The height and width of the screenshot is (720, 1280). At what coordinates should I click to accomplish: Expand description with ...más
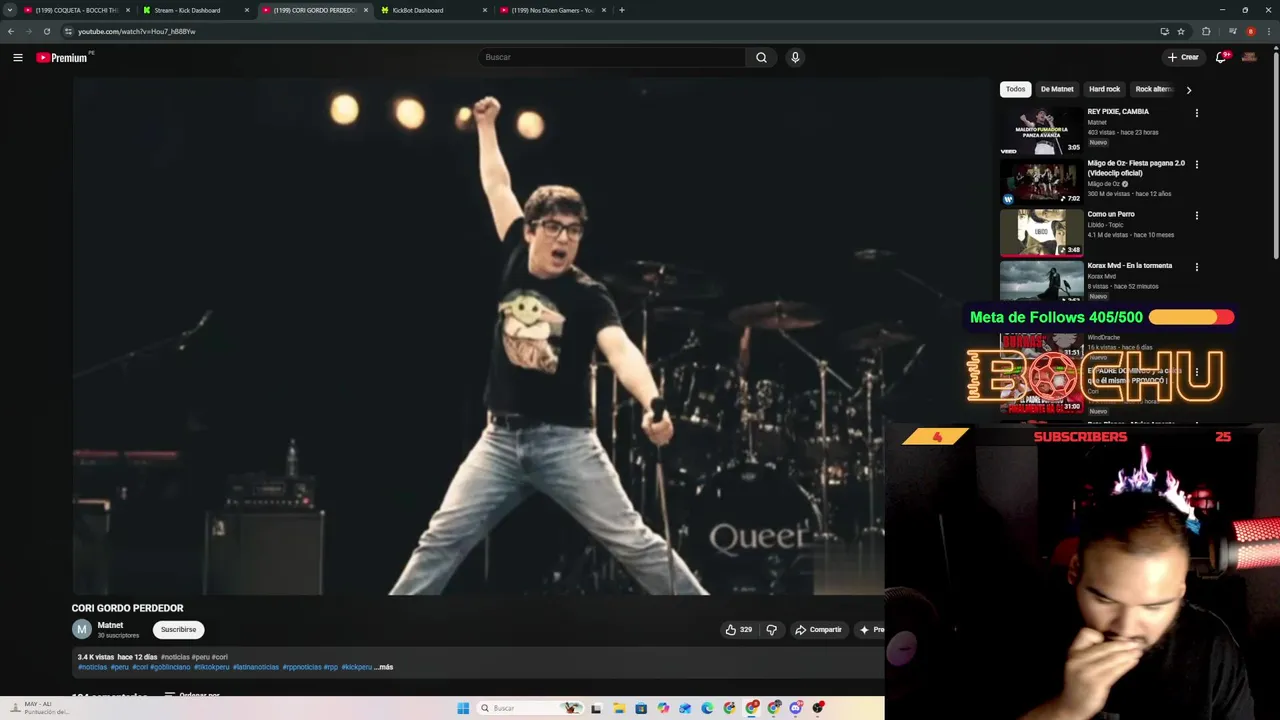coord(384,667)
